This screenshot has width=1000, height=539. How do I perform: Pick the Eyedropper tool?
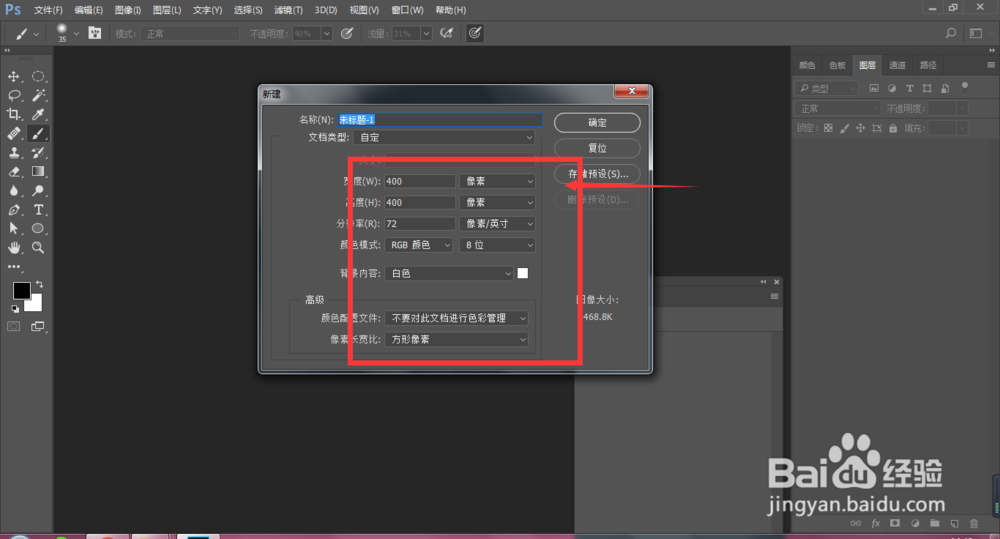39,115
